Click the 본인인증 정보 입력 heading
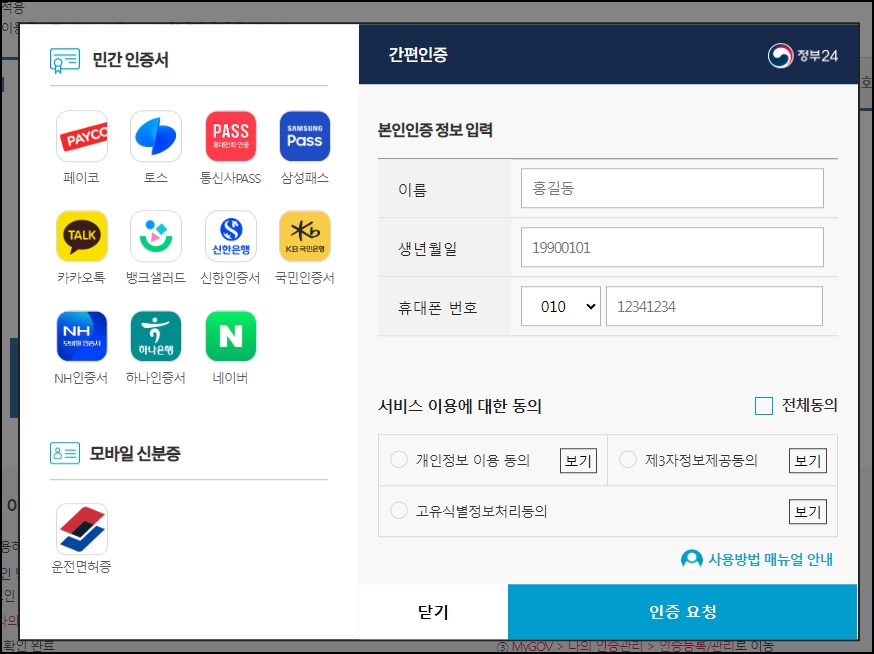874x654 pixels. (435, 130)
